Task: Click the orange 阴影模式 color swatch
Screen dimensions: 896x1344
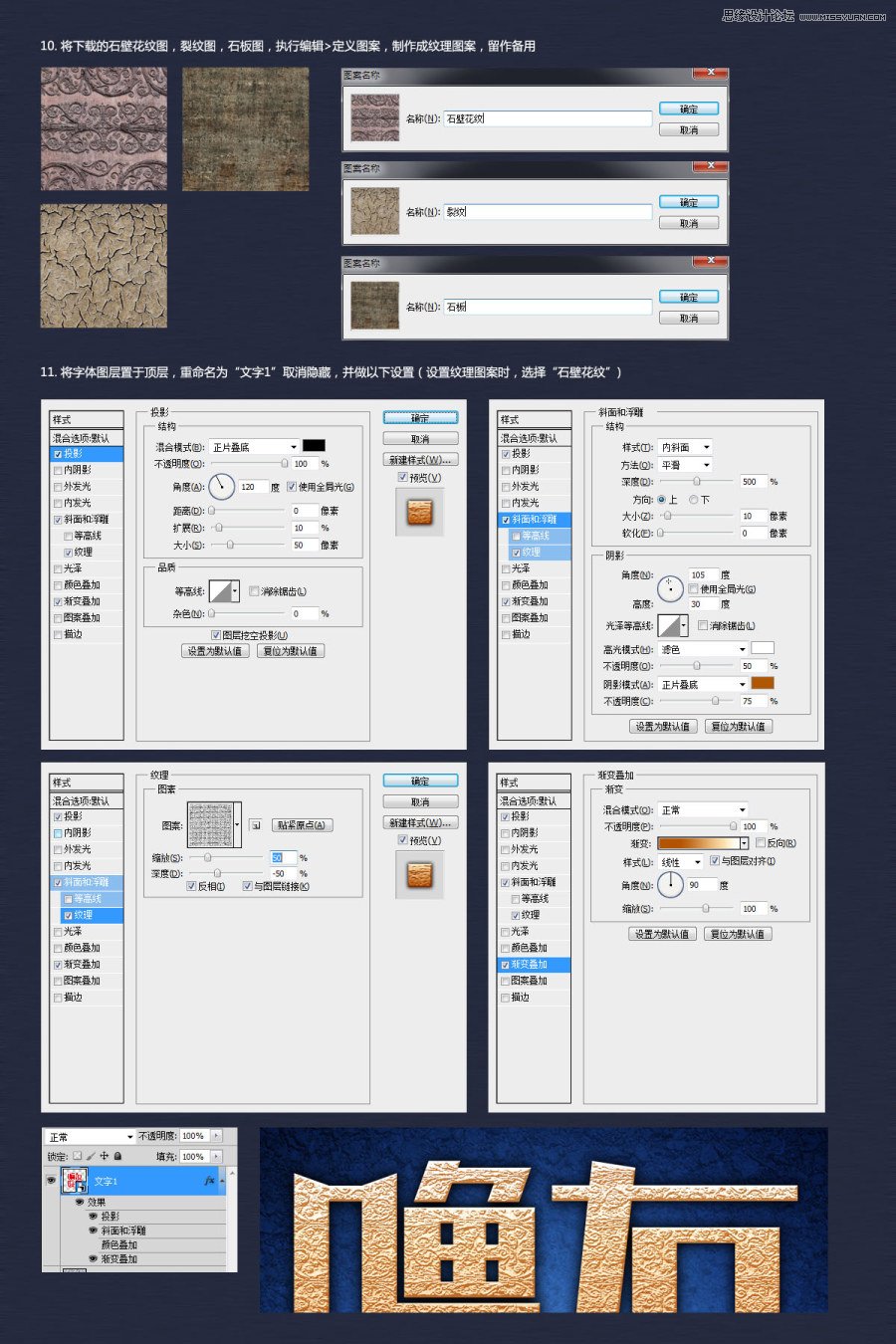Action: tap(762, 684)
